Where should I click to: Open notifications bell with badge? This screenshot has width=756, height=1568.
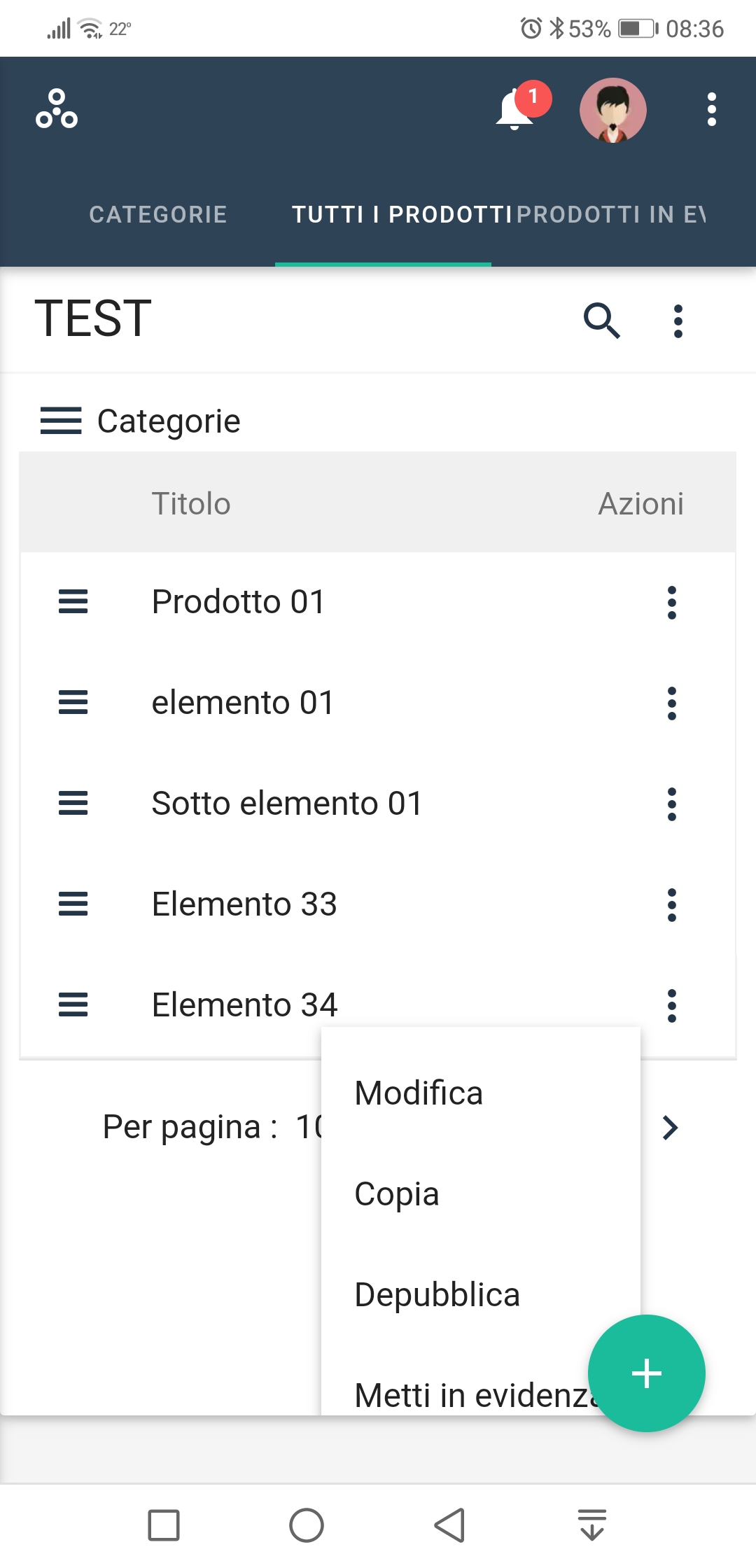click(x=516, y=110)
